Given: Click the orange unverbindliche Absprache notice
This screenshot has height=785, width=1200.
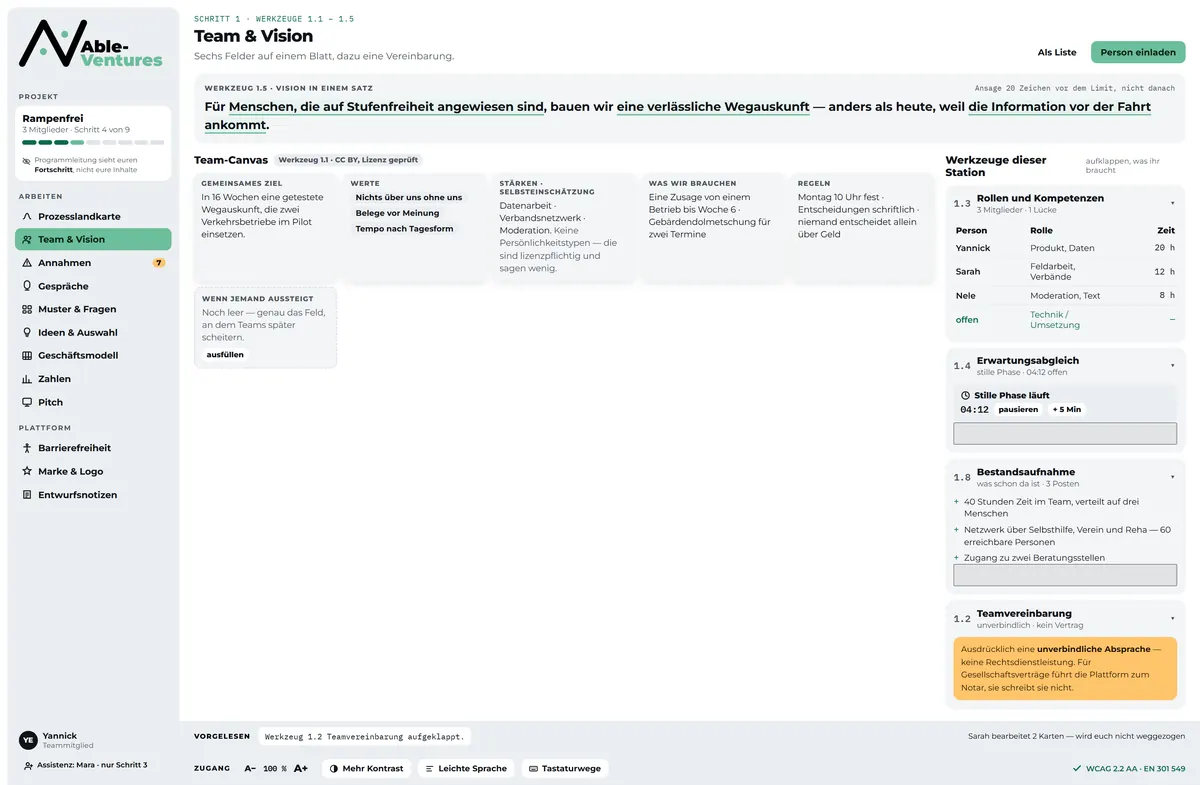Looking at the screenshot, I should coord(1065,668).
